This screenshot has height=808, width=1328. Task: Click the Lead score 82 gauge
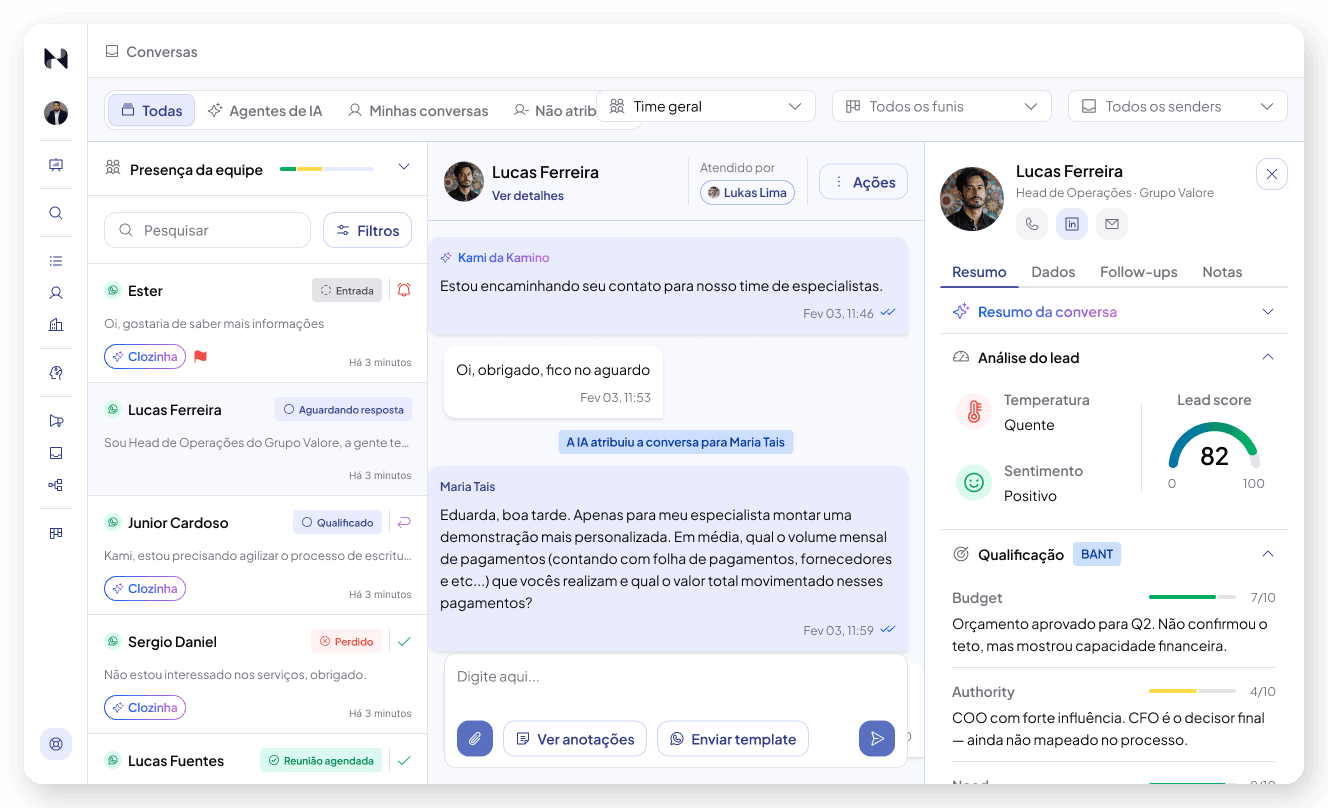point(1214,447)
